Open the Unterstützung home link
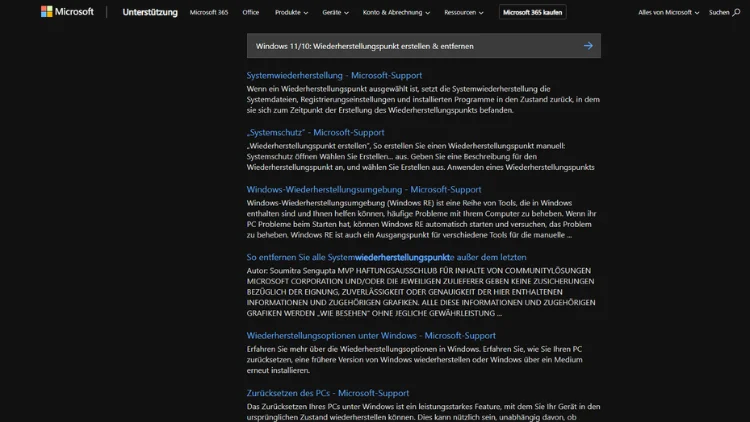 150,12
